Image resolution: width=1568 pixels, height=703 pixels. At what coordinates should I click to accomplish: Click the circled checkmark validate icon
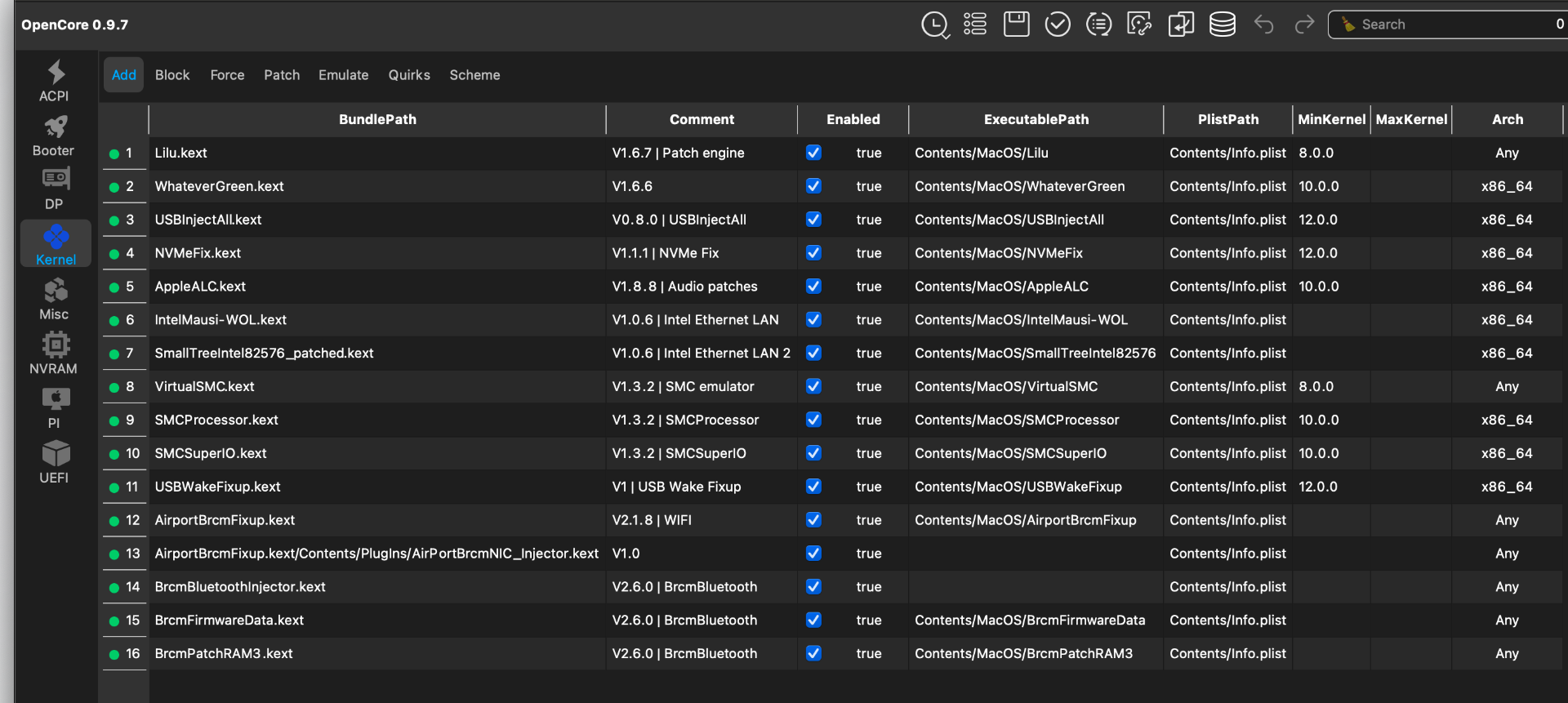[1058, 24]
